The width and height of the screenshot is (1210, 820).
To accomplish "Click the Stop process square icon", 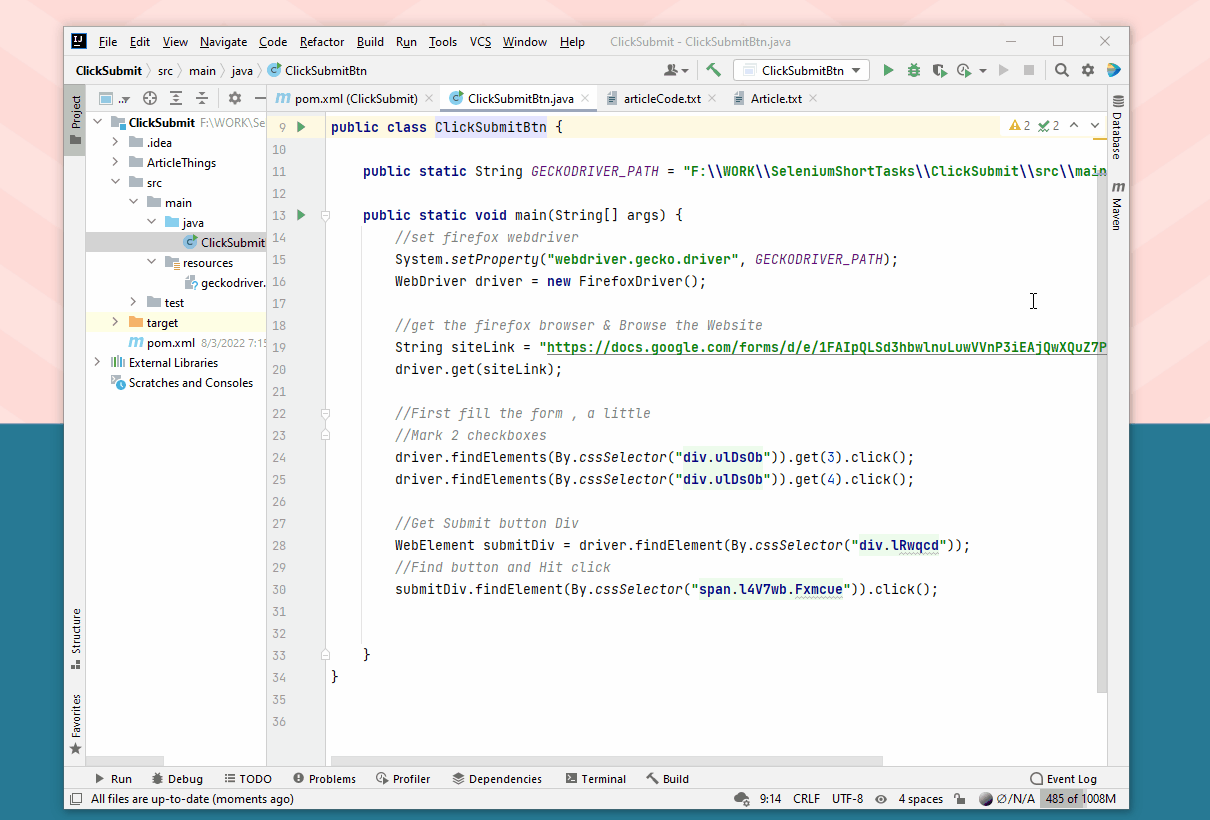I will point(1029,70).
